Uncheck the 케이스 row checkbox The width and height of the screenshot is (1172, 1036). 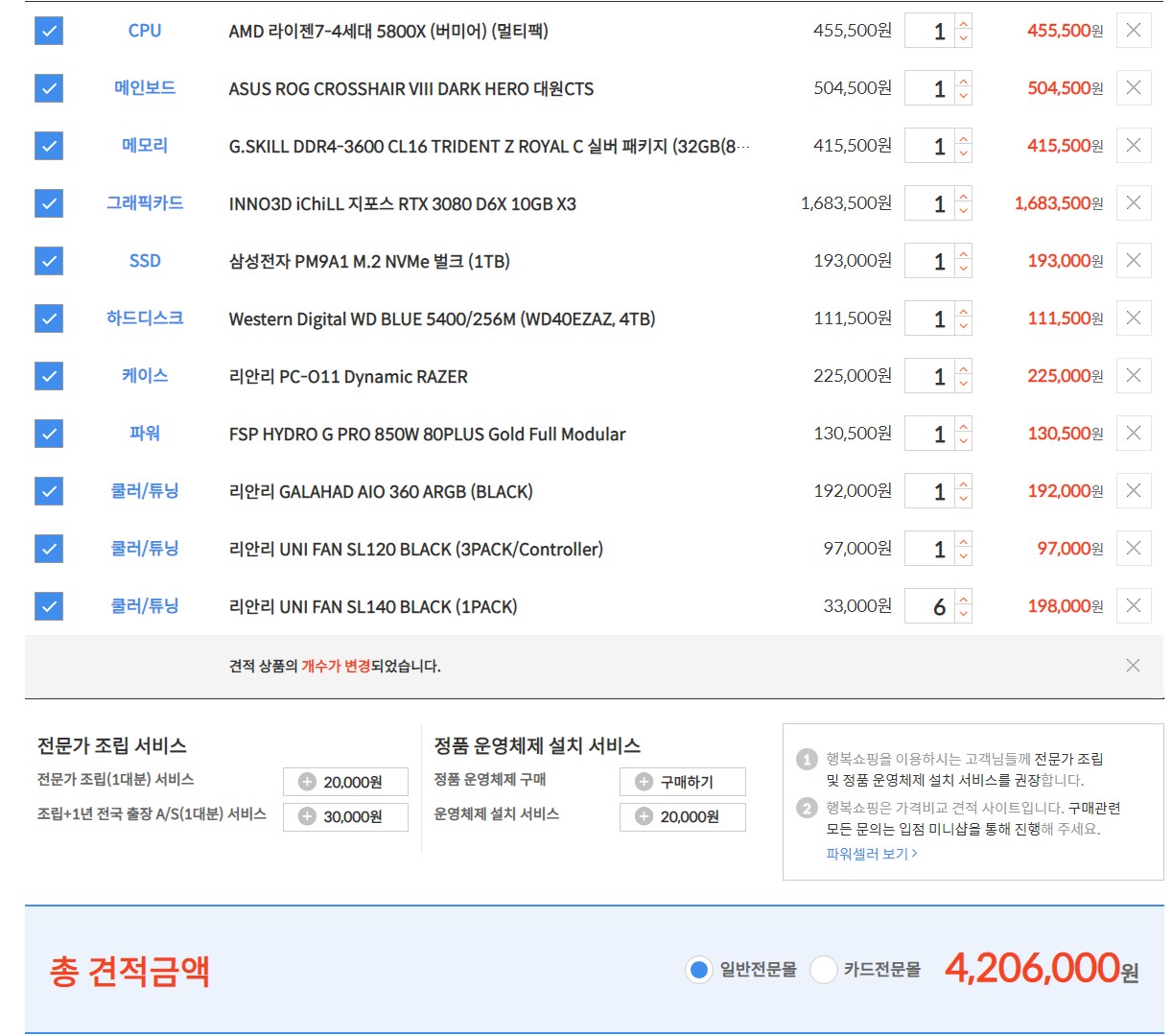pyautogui.click(x=49, y=376)
